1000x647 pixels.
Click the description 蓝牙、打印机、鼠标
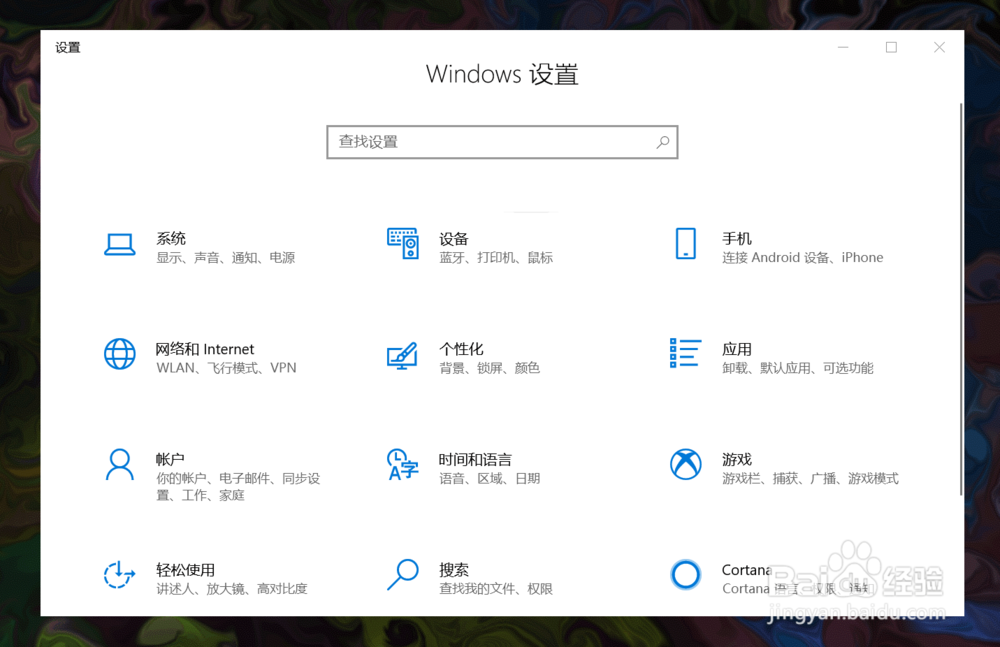pos(496,258)
